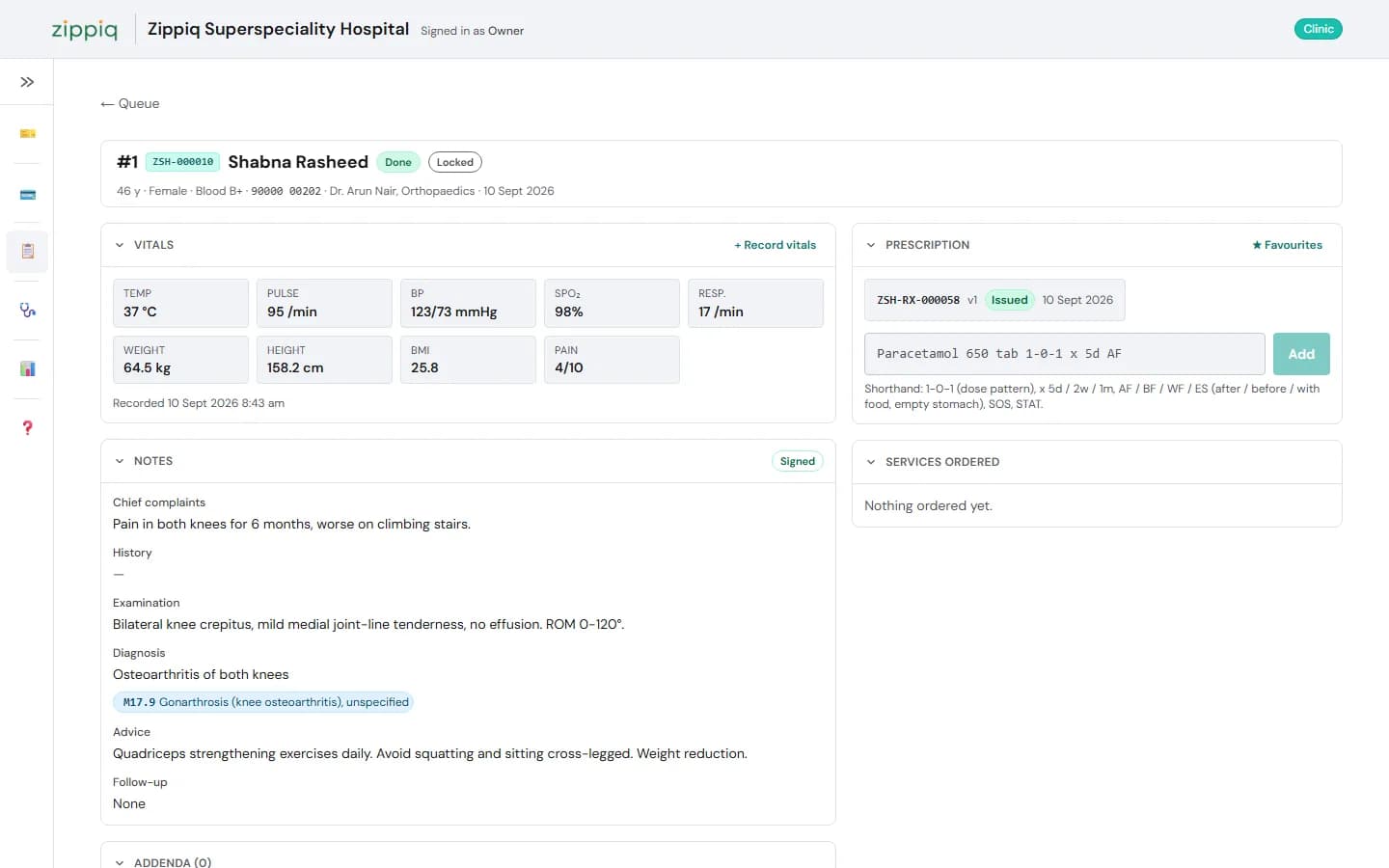Viewport: 1389px width, 868px height.
Task: Click the 'Osteoarthritis of both knees' diagnosis text
Action: tap(201, 674)
